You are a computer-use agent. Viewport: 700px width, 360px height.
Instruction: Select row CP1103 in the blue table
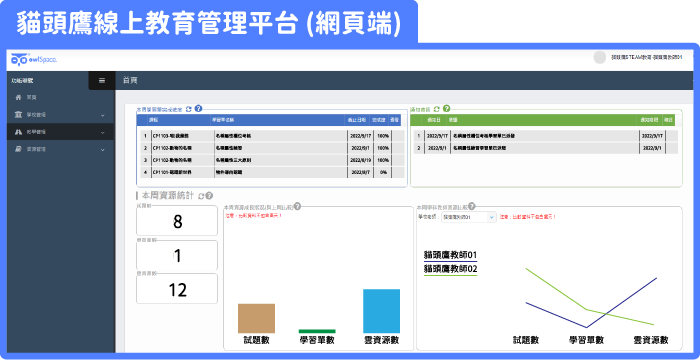272,136
